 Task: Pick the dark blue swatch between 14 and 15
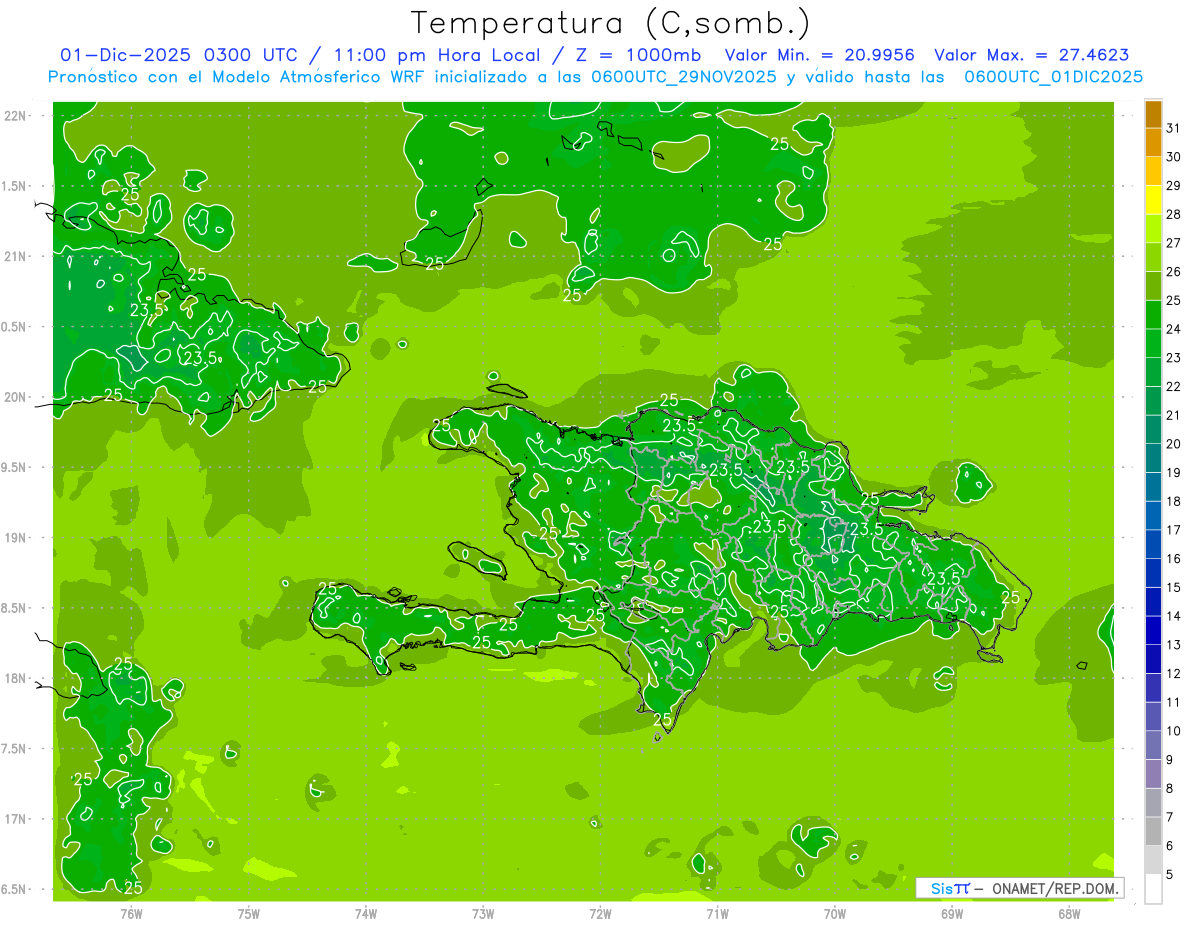(x=1153, y=602)
